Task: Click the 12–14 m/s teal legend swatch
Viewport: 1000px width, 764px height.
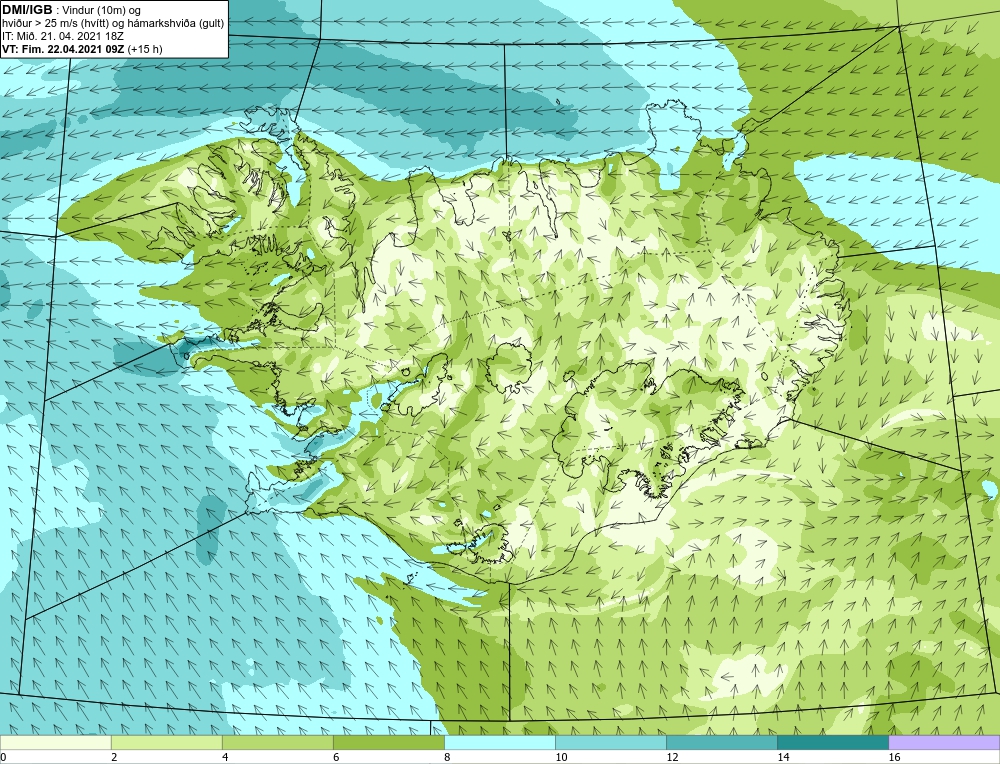Action: pos(721,742)
